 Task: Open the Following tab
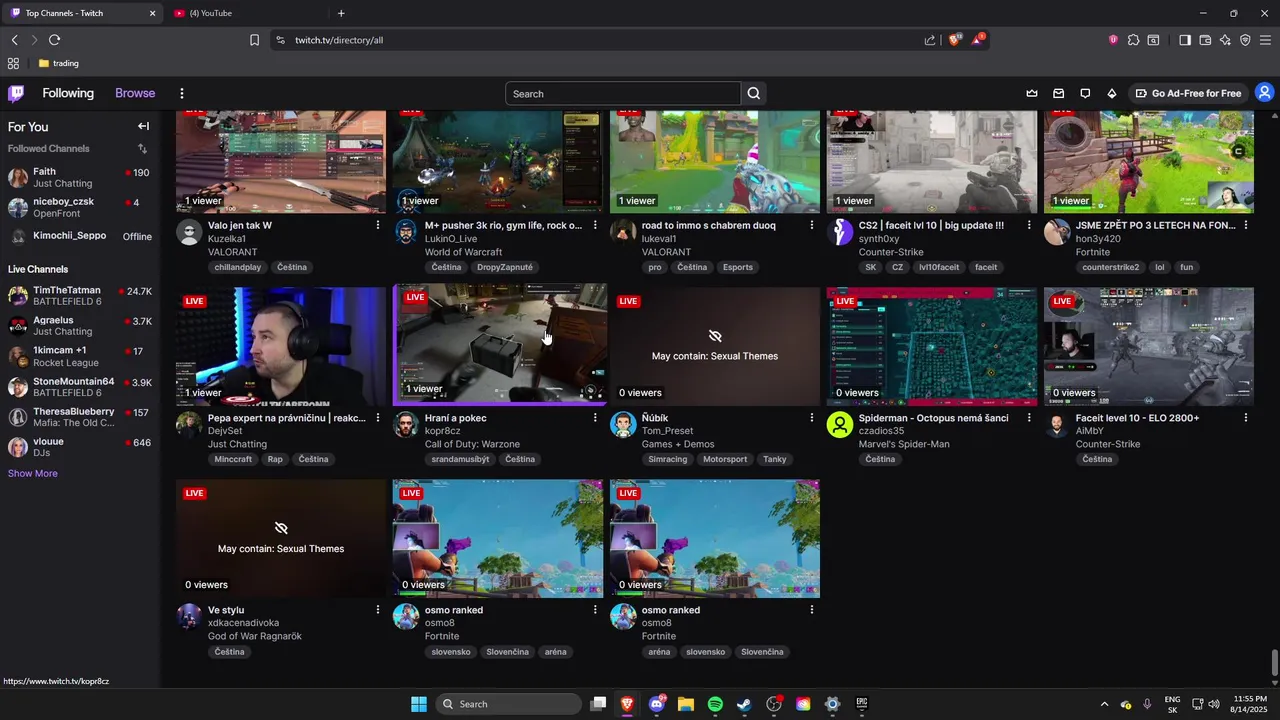[68, 93]
